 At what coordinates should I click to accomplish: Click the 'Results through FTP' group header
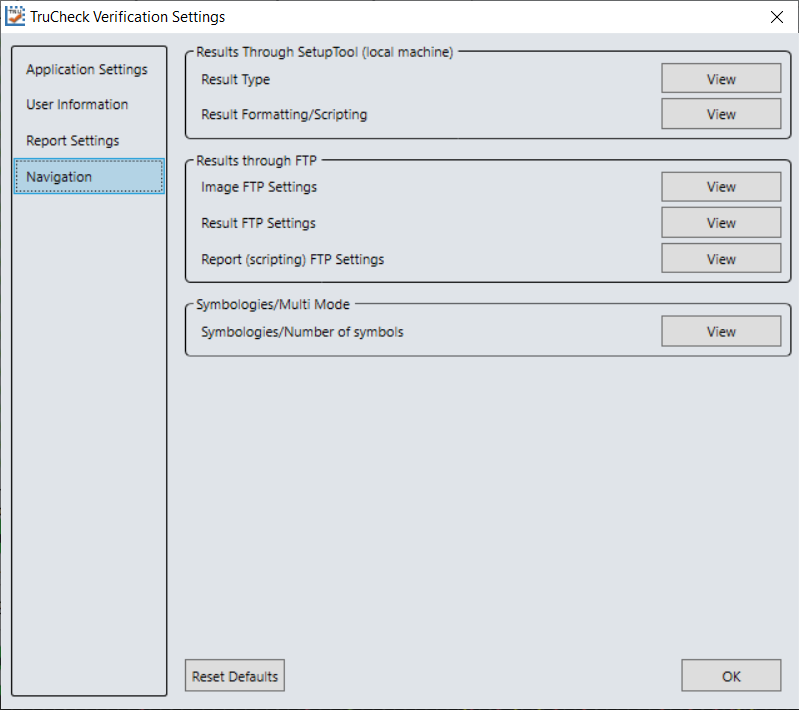(x=256, y=160)
